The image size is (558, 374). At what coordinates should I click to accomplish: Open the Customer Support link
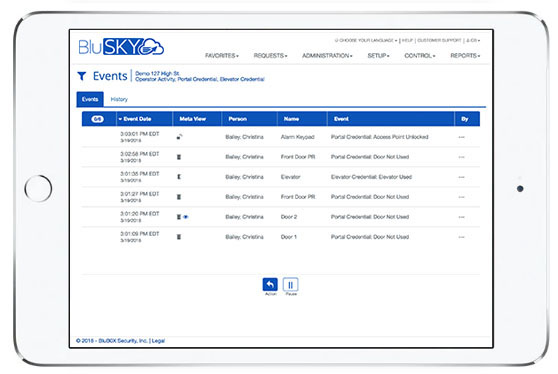tap(439, 40)
